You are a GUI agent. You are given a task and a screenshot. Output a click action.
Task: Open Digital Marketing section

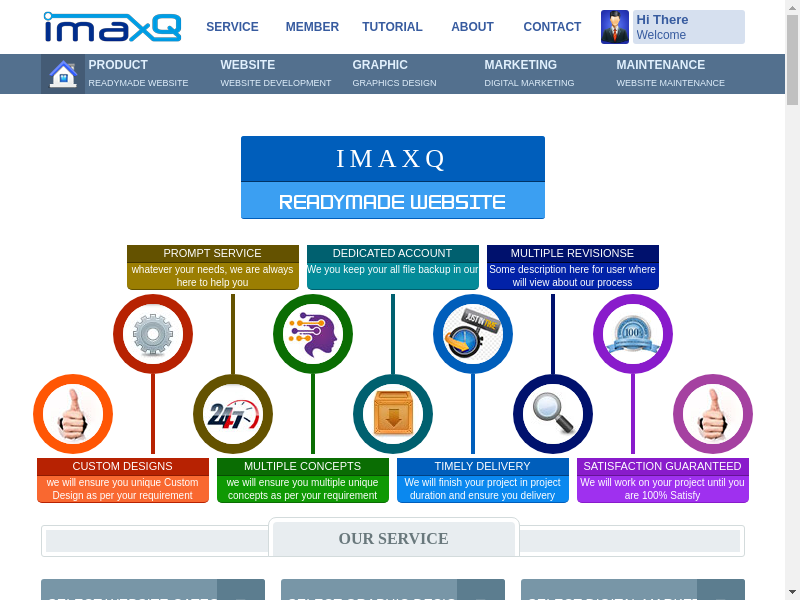[x=529, y=74]
